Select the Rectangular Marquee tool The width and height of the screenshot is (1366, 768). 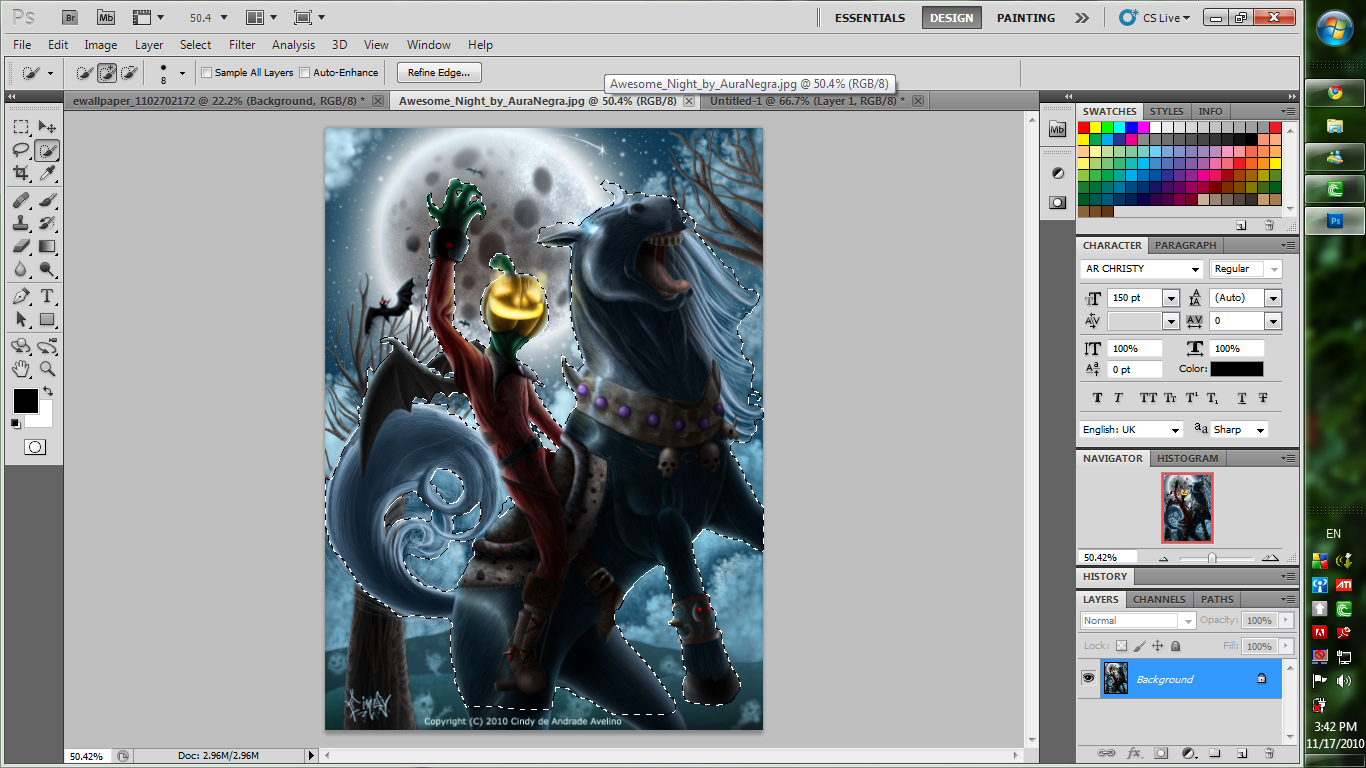(x=21, y=127)
